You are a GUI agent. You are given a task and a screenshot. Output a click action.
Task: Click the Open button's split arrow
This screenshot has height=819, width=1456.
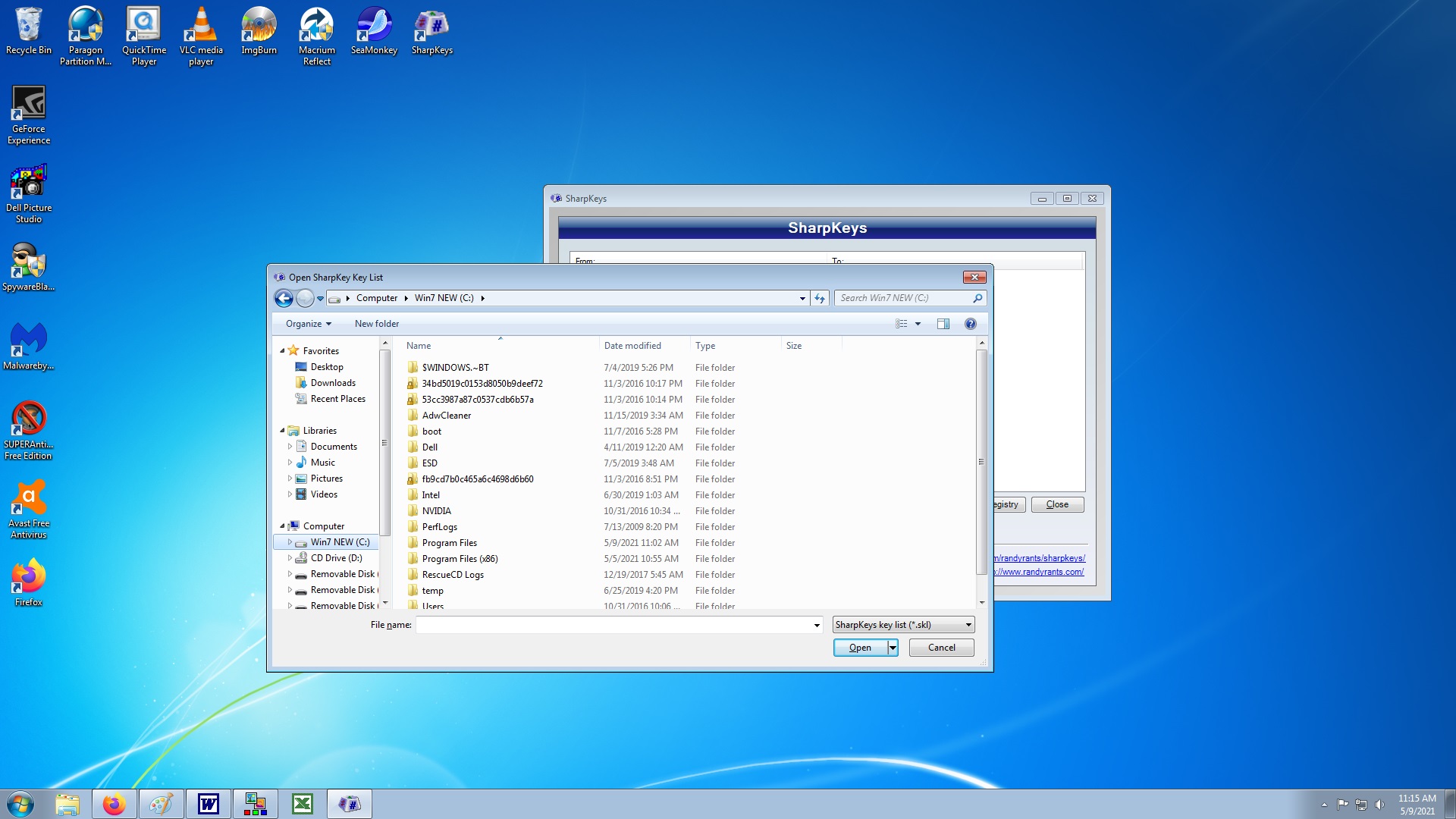point(893,648)
